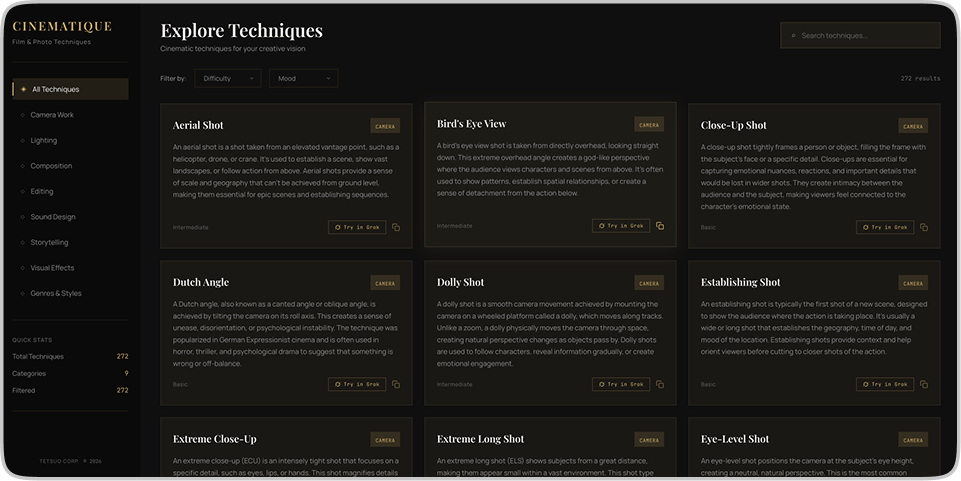Screen dimensions: 961x481
Task: Click the CAMERA tag on Aerial Shot
Action: [385, 126]
